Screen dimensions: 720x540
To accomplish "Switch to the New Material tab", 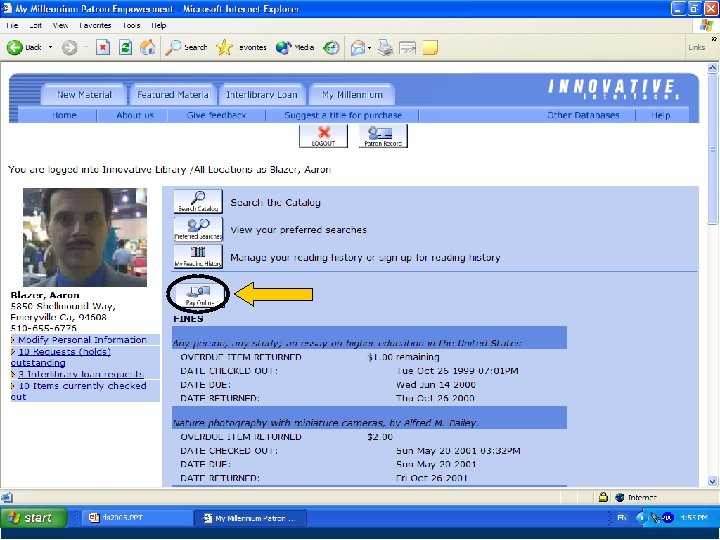I will point(84,95).
